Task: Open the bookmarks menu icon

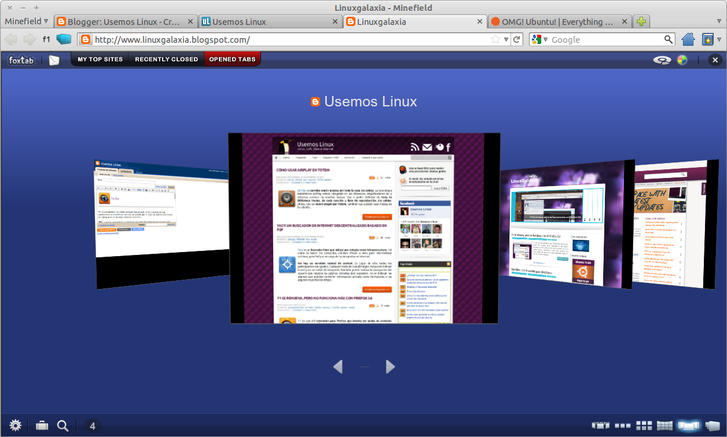Action: click(708, 39)
